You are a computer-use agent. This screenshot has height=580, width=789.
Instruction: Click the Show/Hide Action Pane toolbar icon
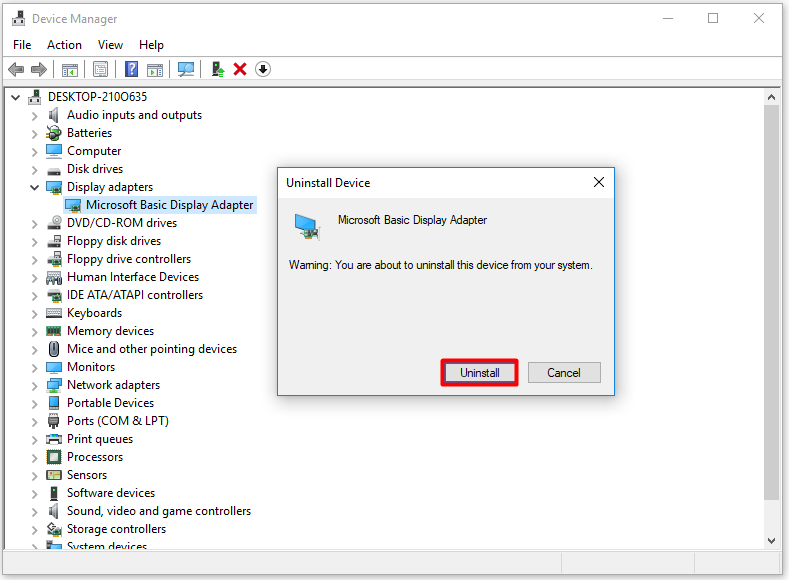coord(155,69)
